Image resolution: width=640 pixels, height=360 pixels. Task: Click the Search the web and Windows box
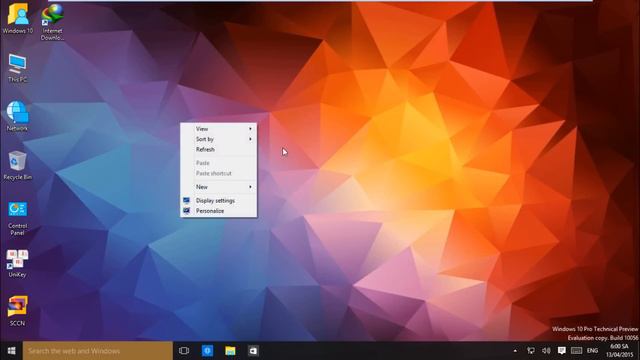tap(98, 351)
